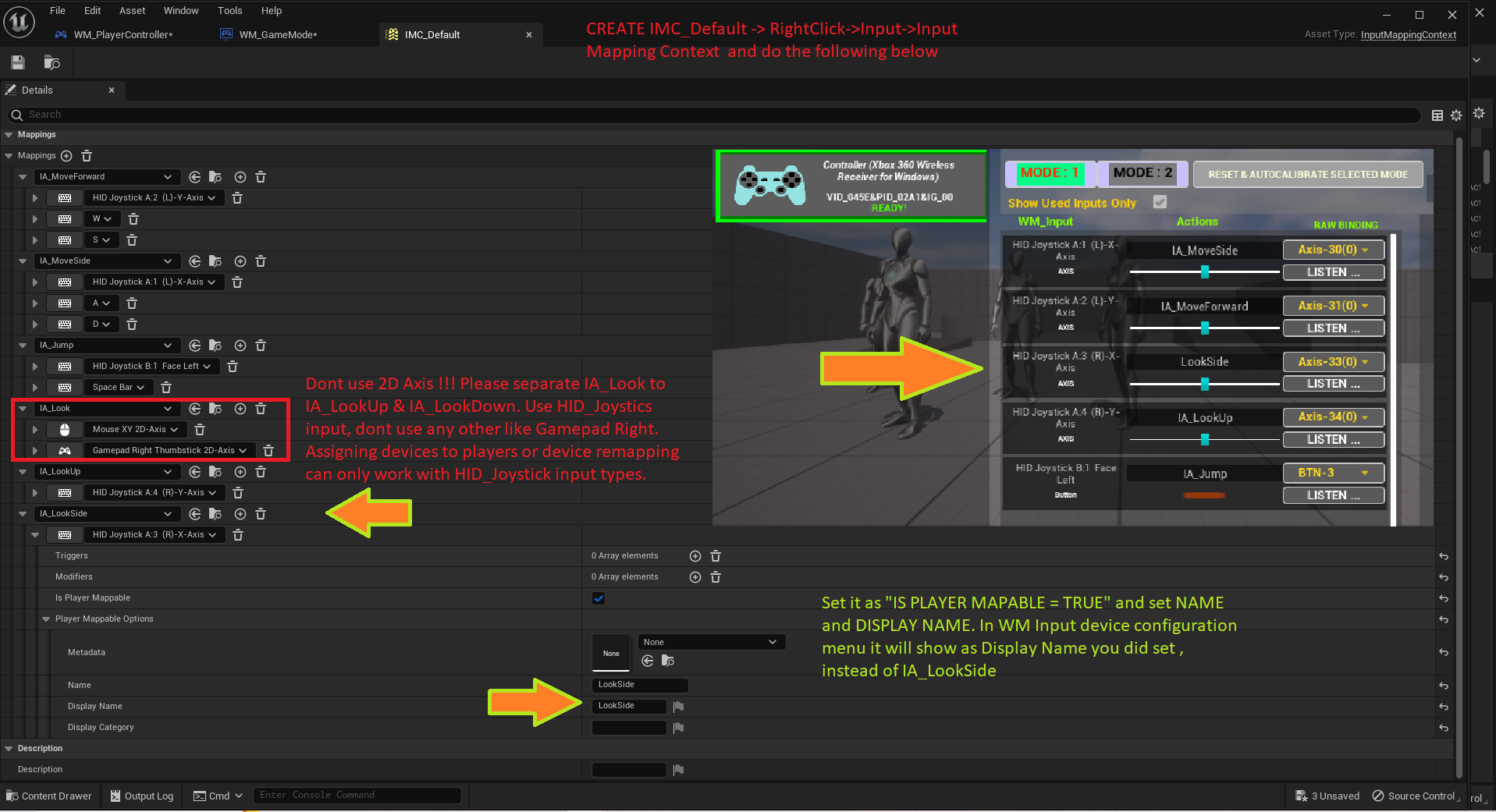Click the Display Name text field

pyautogui.click(x=629, y=706)
